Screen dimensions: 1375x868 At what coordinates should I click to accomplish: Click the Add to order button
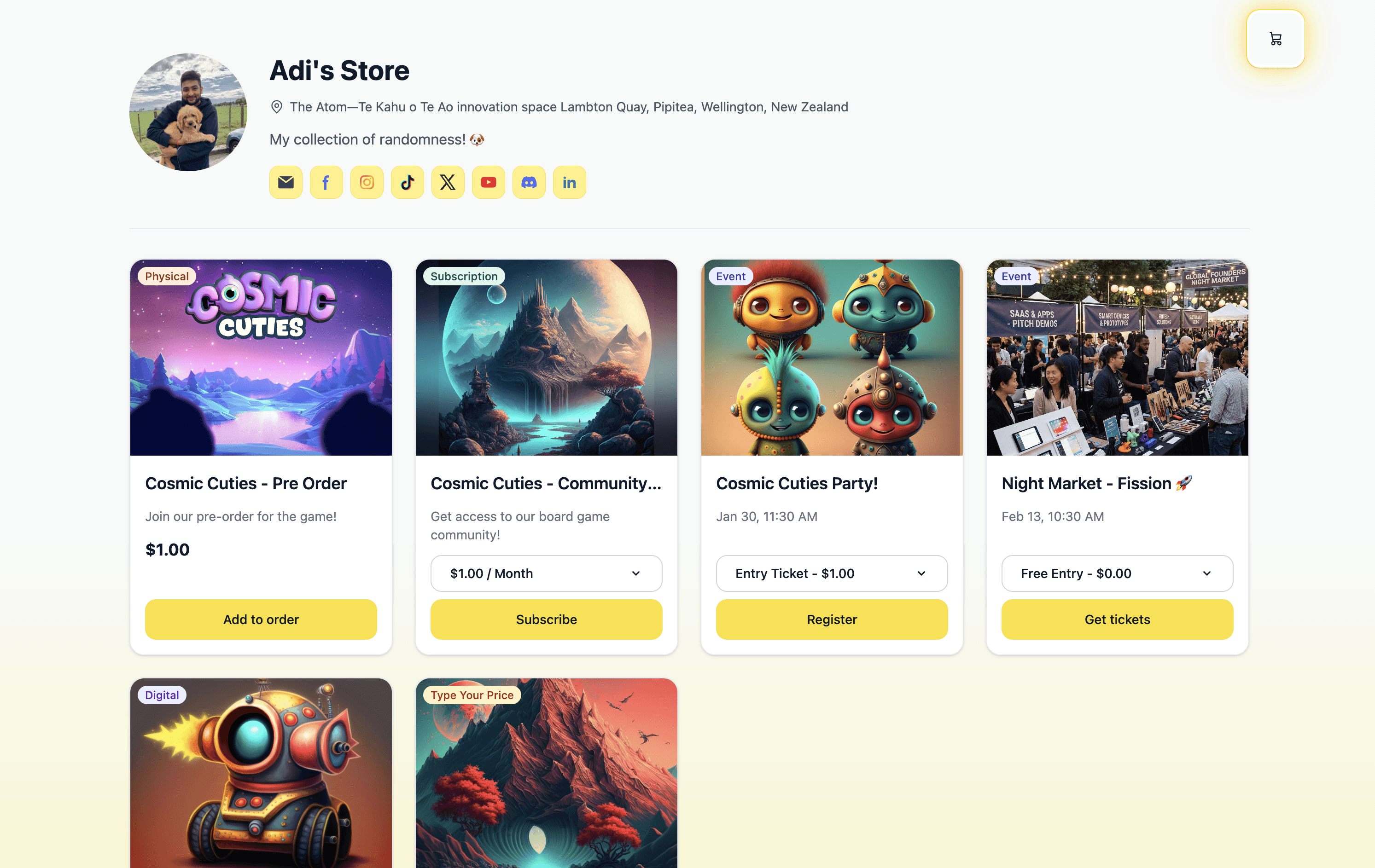(261, 619)
